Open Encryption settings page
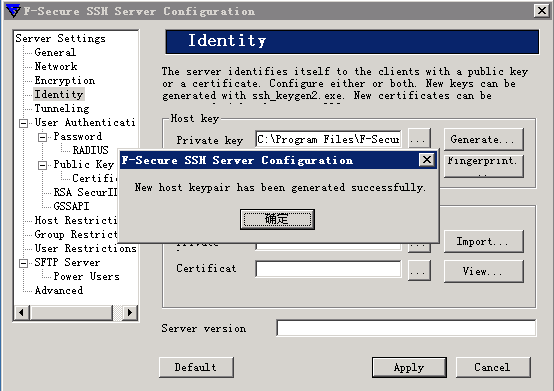The image size is (554, 391). [x=64, y=81]
